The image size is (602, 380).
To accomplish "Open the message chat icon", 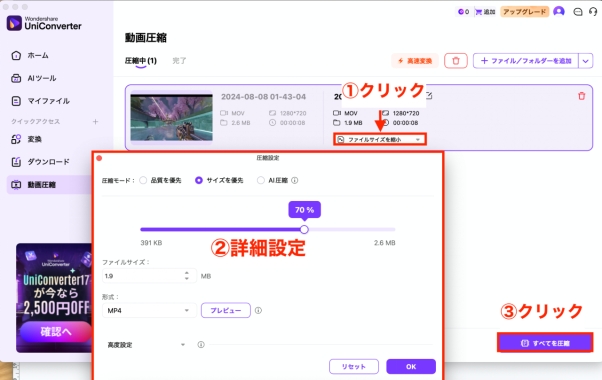I will (x=578, y=12).
